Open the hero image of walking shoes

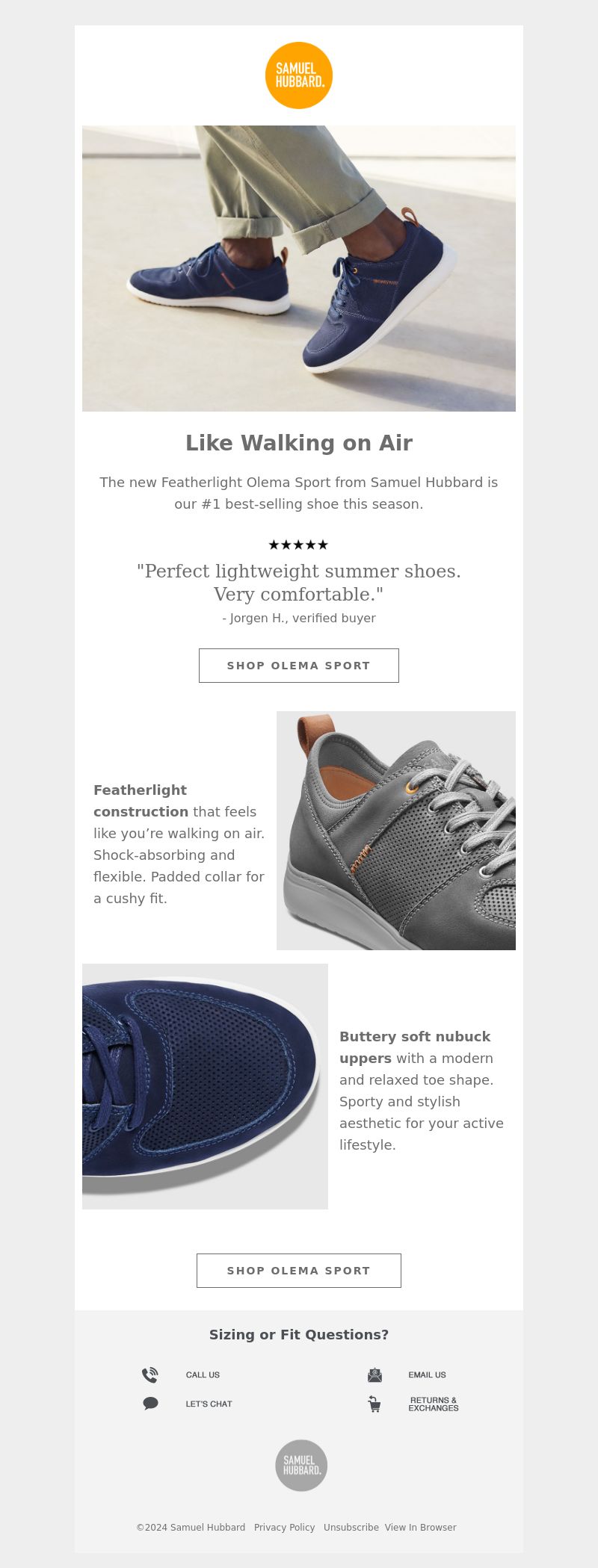(299, 268)
